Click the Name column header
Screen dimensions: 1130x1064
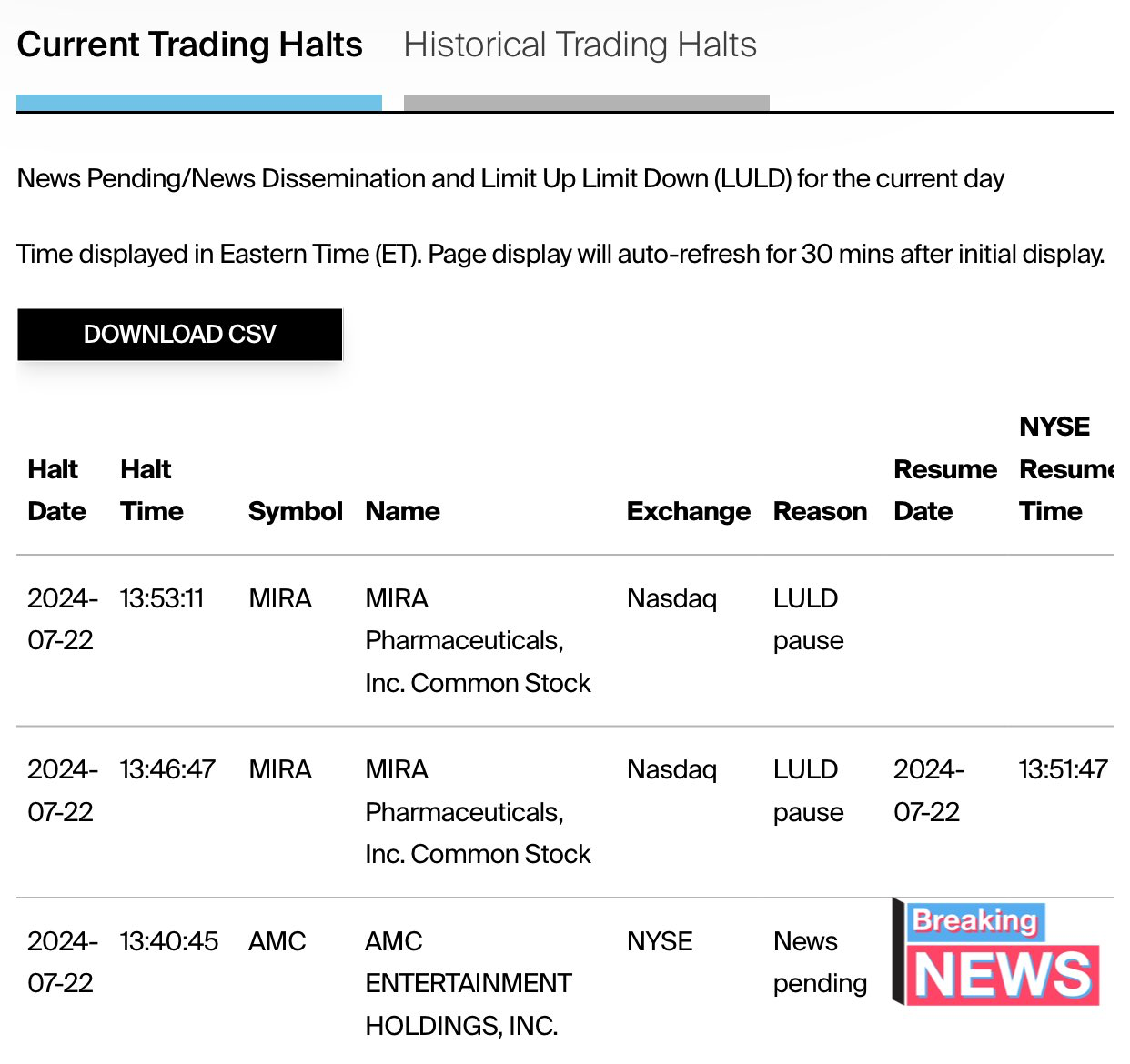point(402,511)
